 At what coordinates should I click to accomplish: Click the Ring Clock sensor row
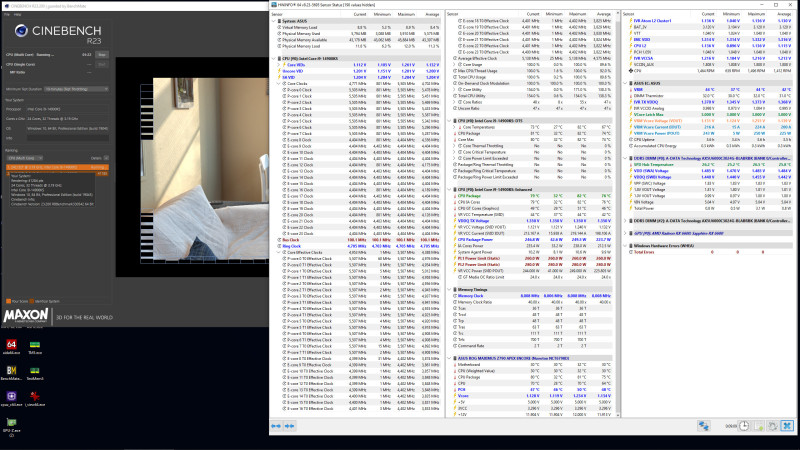pyautogui.click(x=357, y=246)
